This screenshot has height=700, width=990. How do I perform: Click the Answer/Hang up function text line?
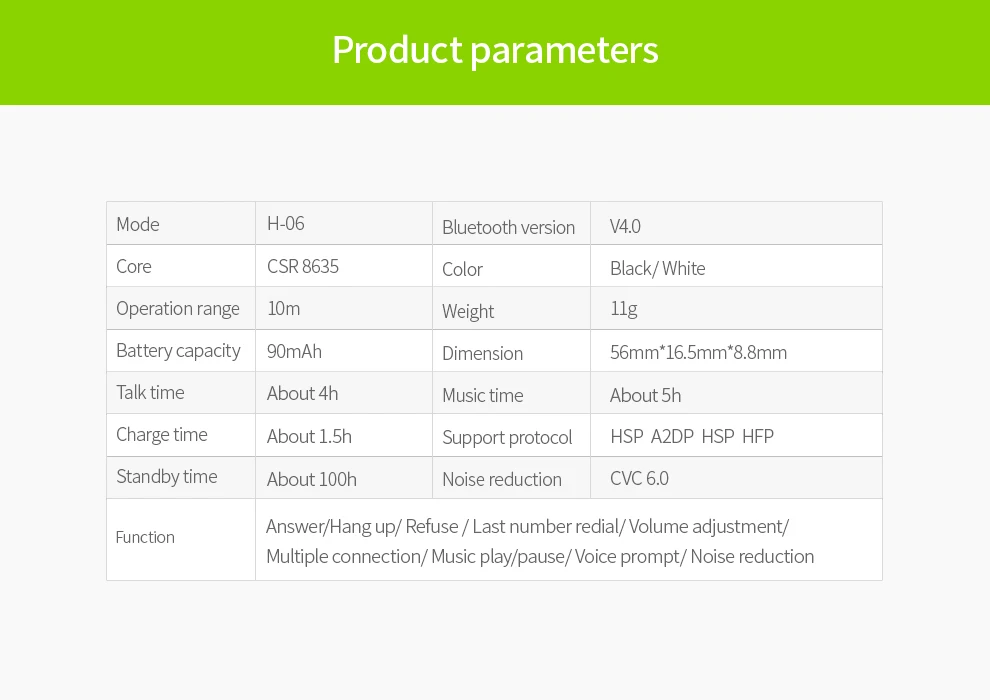click(527, 526)
